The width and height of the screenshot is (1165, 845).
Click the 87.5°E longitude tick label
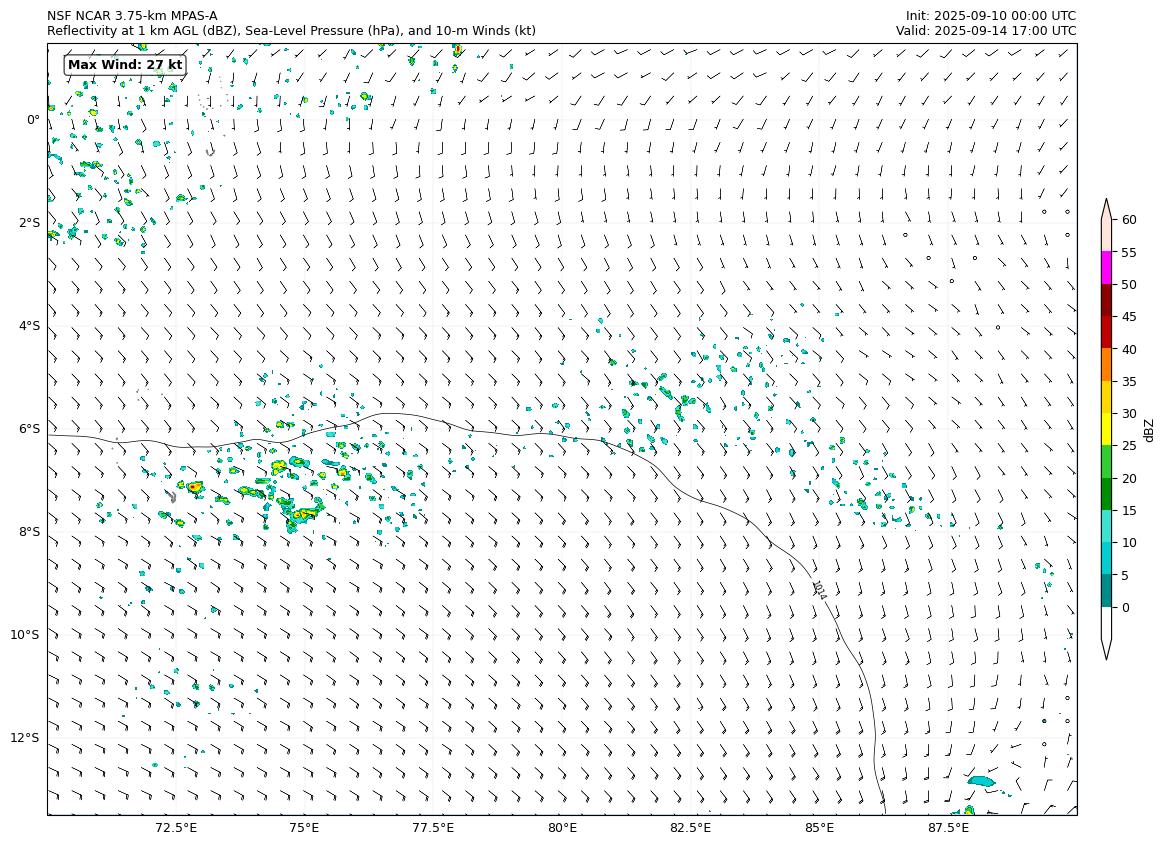tap(948, 828)
